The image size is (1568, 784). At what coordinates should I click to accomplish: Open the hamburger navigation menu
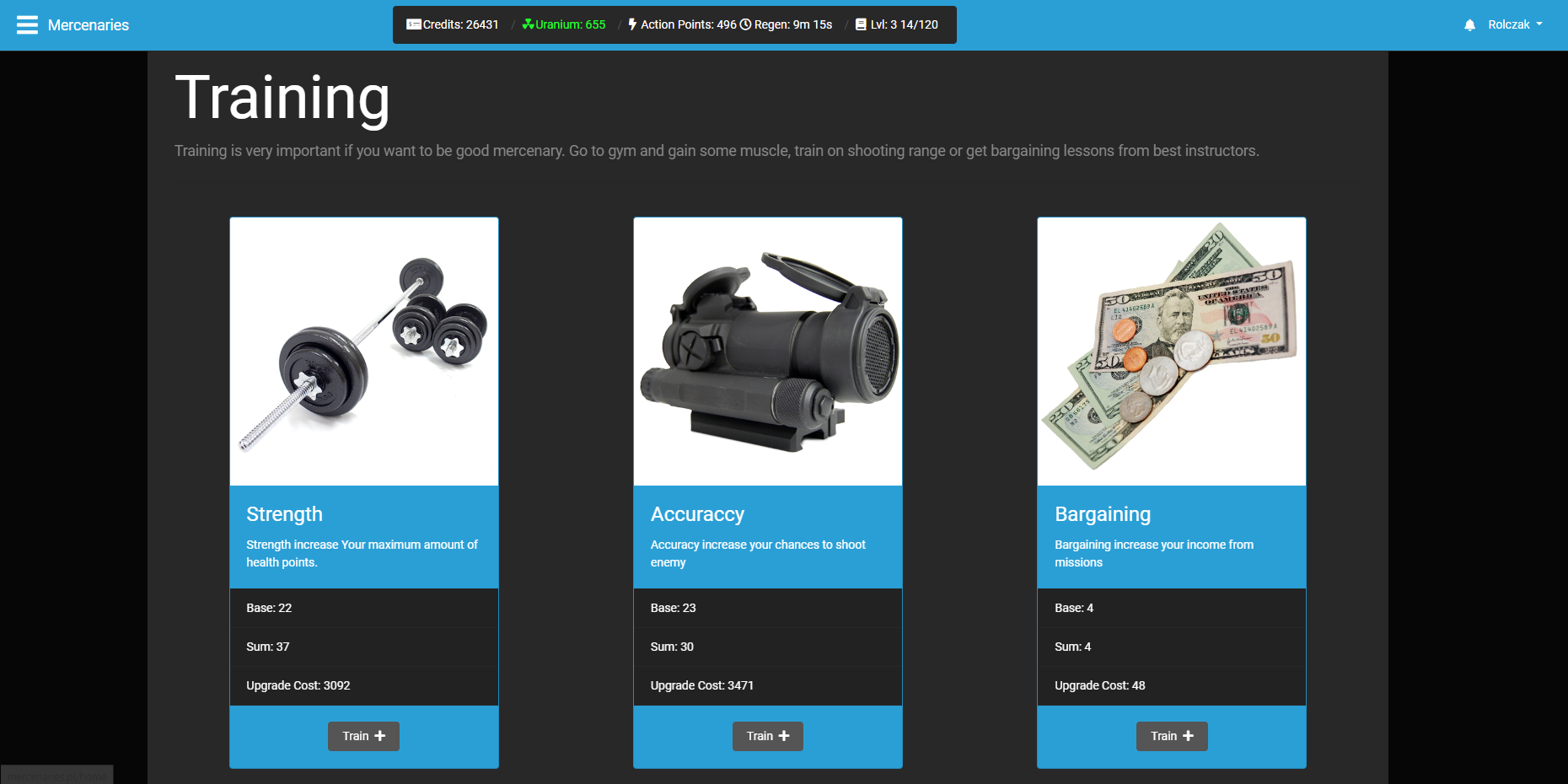28,24
